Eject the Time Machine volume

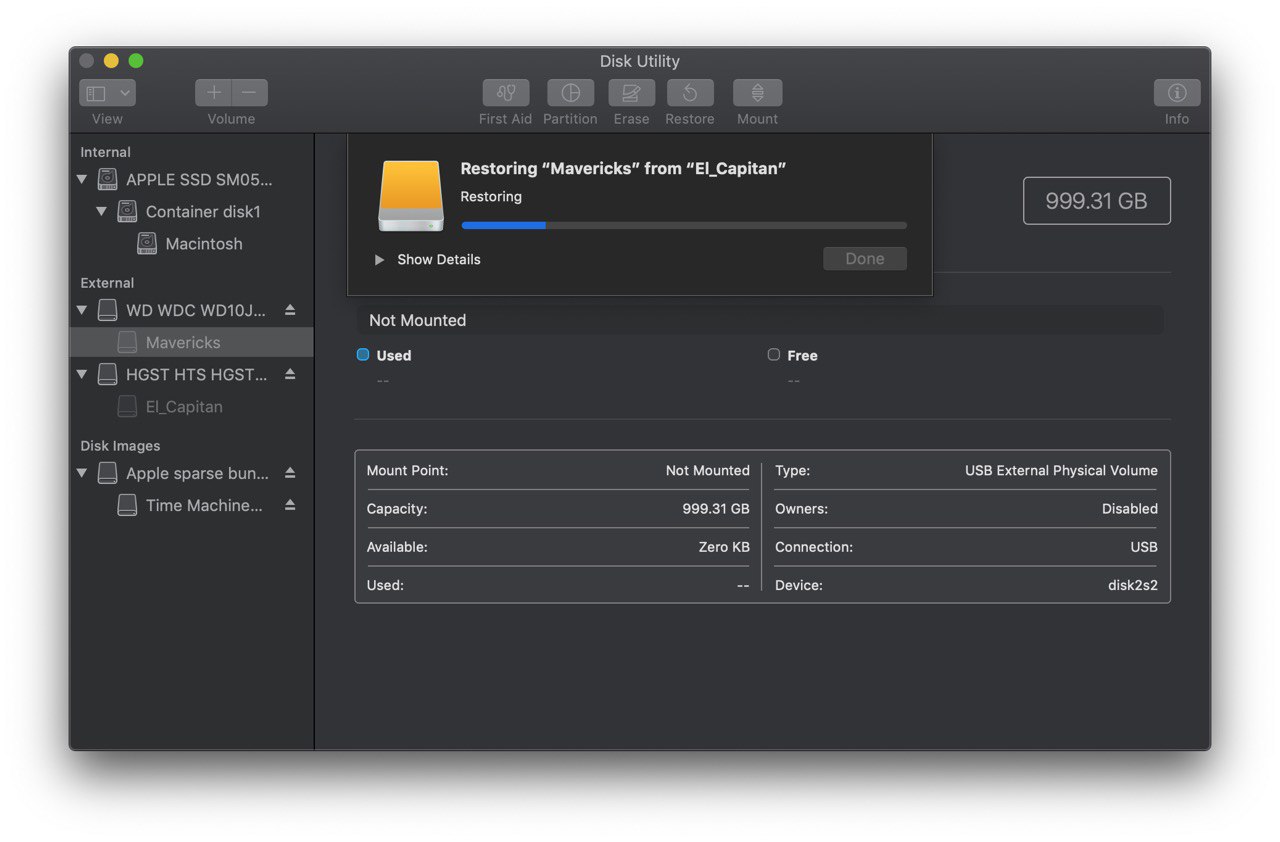point(290,505)
